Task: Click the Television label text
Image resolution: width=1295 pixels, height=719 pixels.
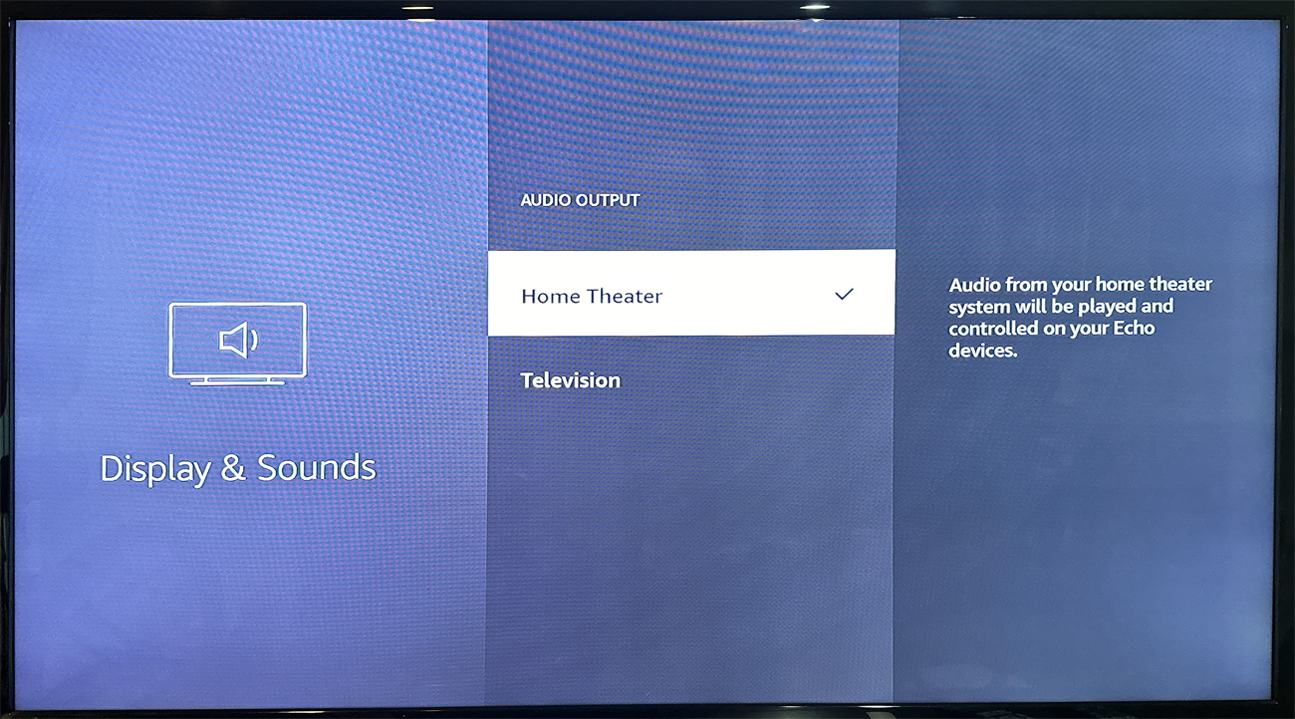Action: click(x=570, y=381)
